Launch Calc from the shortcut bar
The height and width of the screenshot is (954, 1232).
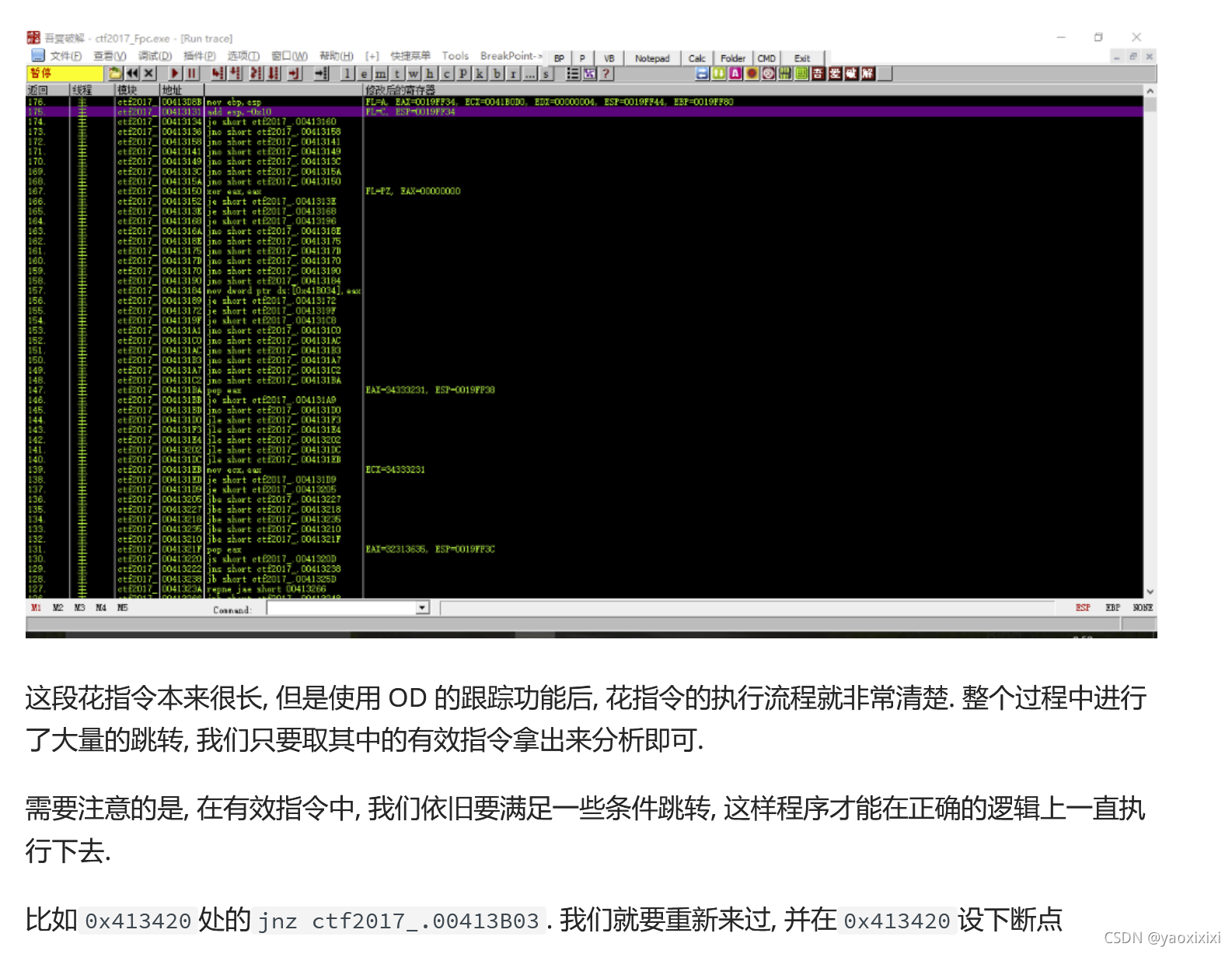pyautogui.click(x=697, y=58)
